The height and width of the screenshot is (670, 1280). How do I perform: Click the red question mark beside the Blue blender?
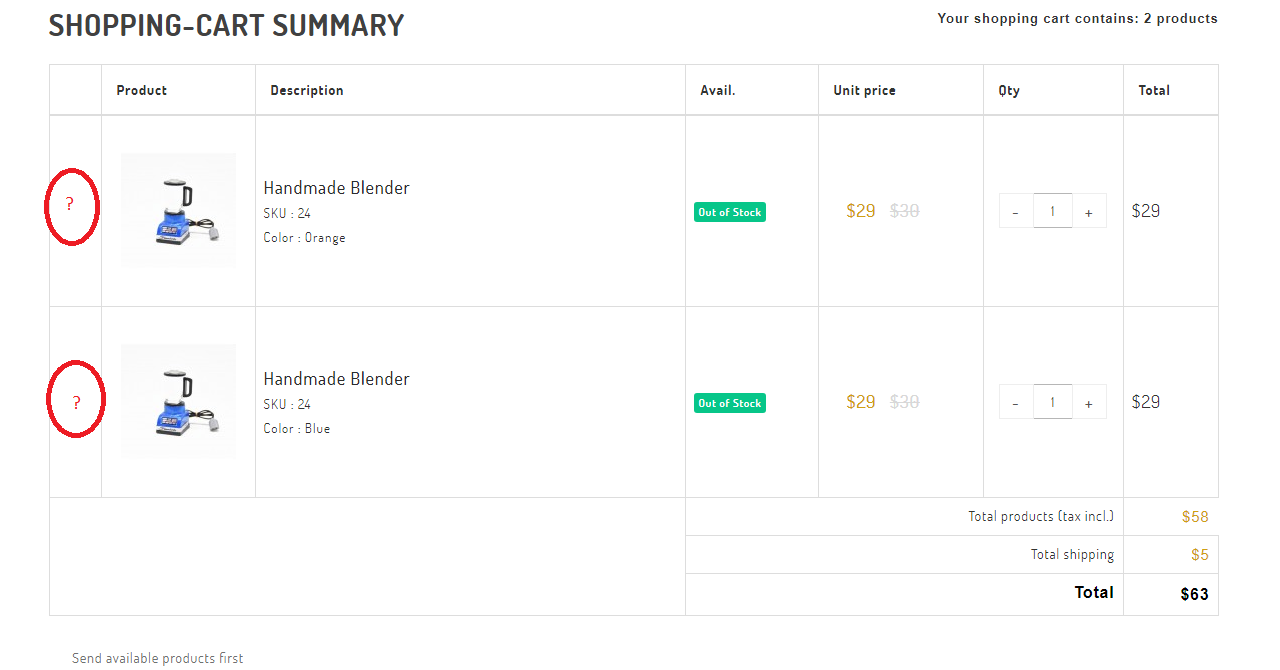coord(76,403)
